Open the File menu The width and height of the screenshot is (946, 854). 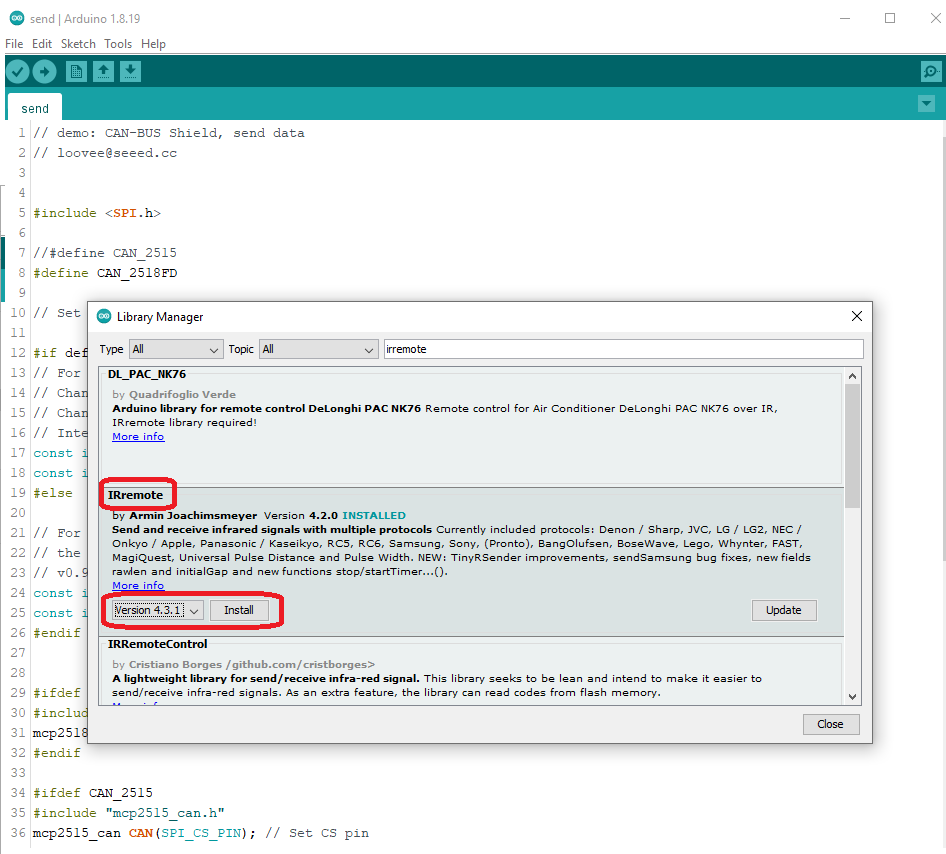(x=14, y=44)
